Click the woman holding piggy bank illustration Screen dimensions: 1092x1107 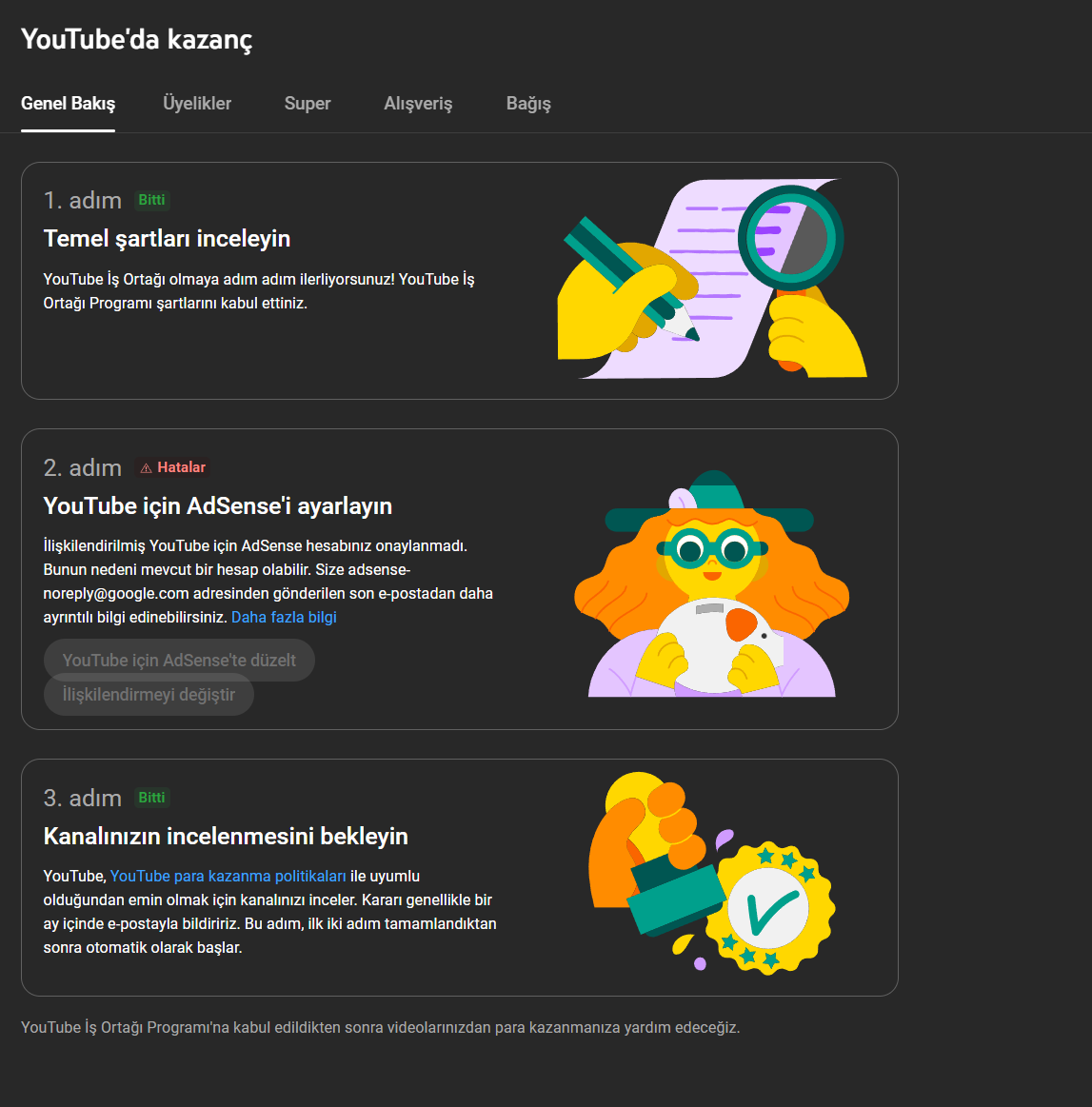coord(712,583)
